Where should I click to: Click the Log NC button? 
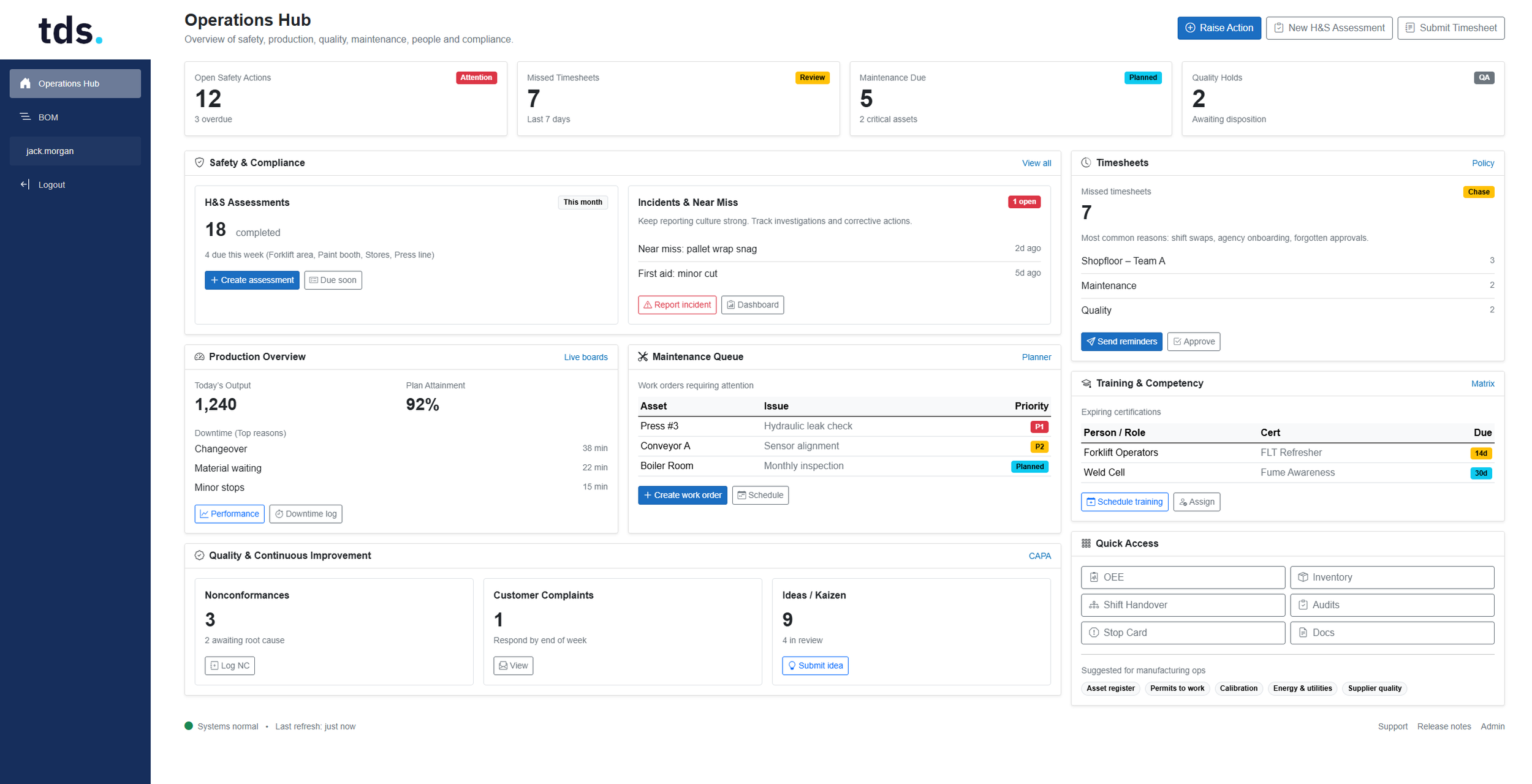click(x=229, y=665)
